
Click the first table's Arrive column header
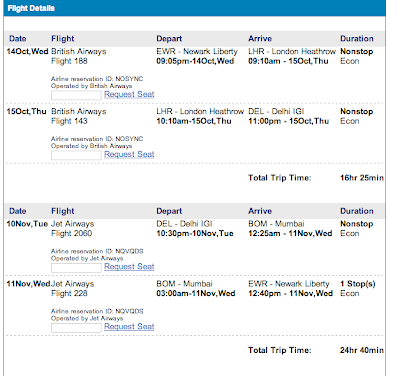tap(260, 39)
